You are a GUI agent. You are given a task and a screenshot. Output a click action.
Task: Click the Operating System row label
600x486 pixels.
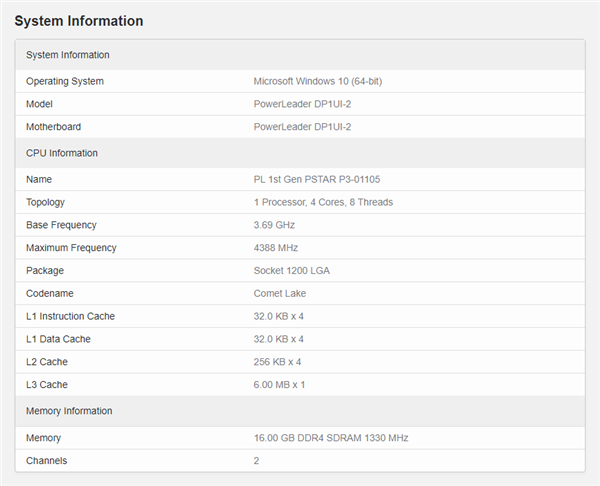[x=65, y=81]
